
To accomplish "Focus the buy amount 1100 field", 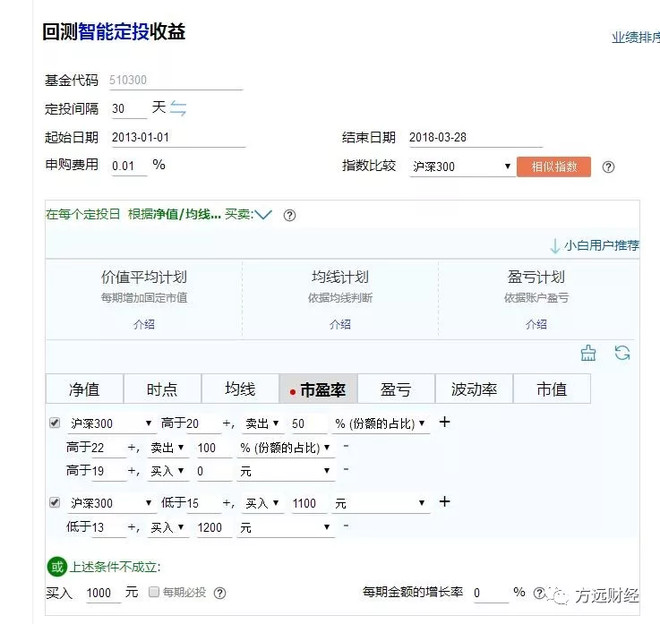I will tap(308, 504).
